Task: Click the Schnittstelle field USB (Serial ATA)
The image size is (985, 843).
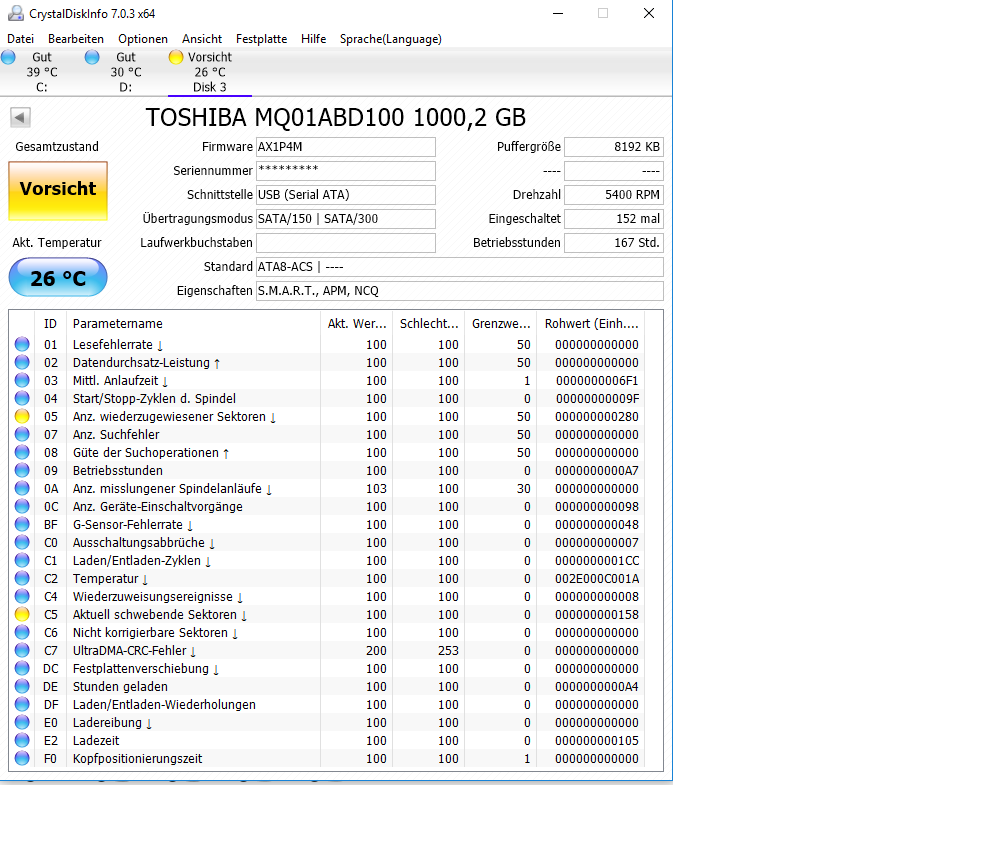Action: tap(346, 195)
